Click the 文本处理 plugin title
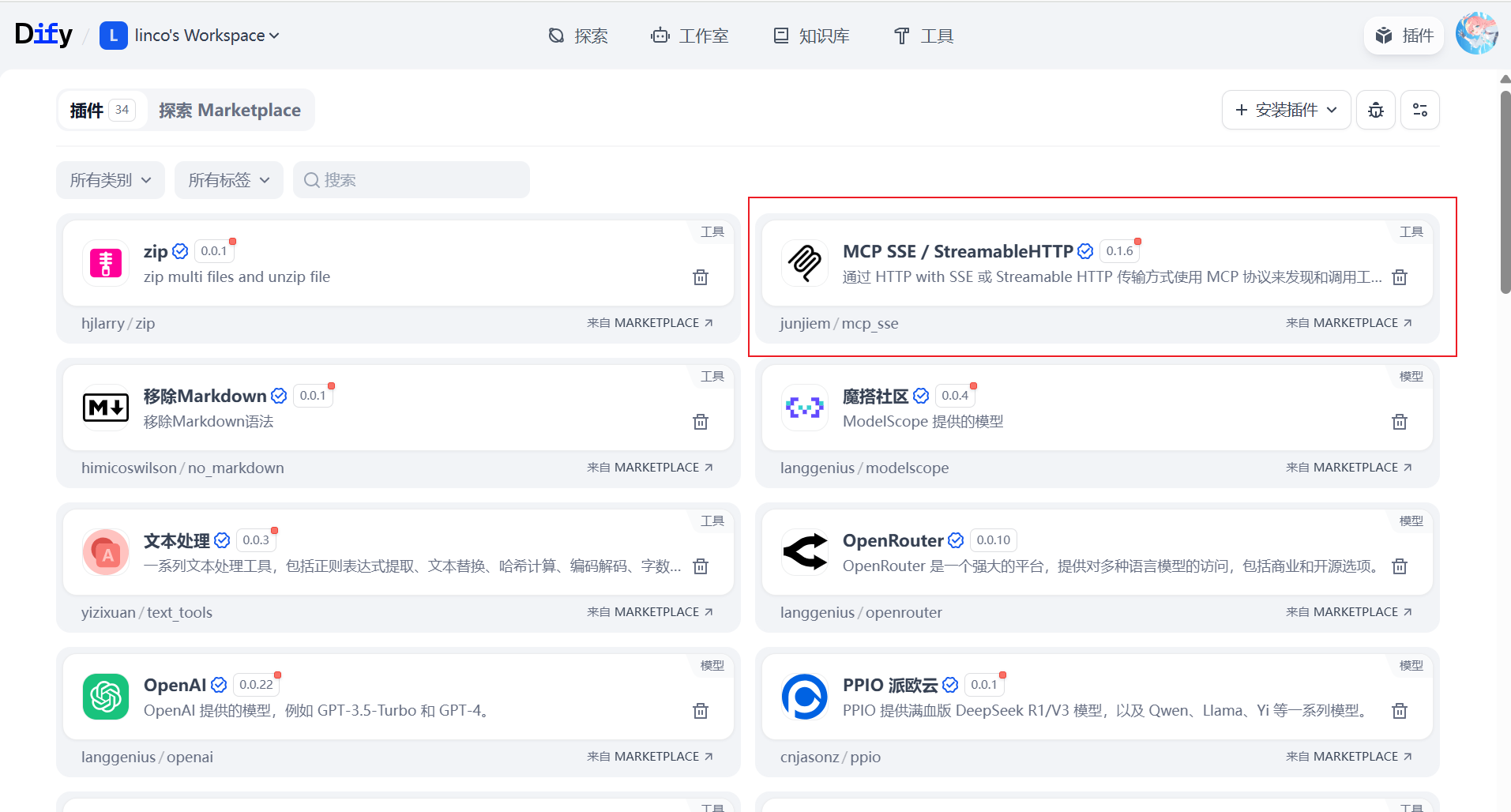 coord(176,540)
